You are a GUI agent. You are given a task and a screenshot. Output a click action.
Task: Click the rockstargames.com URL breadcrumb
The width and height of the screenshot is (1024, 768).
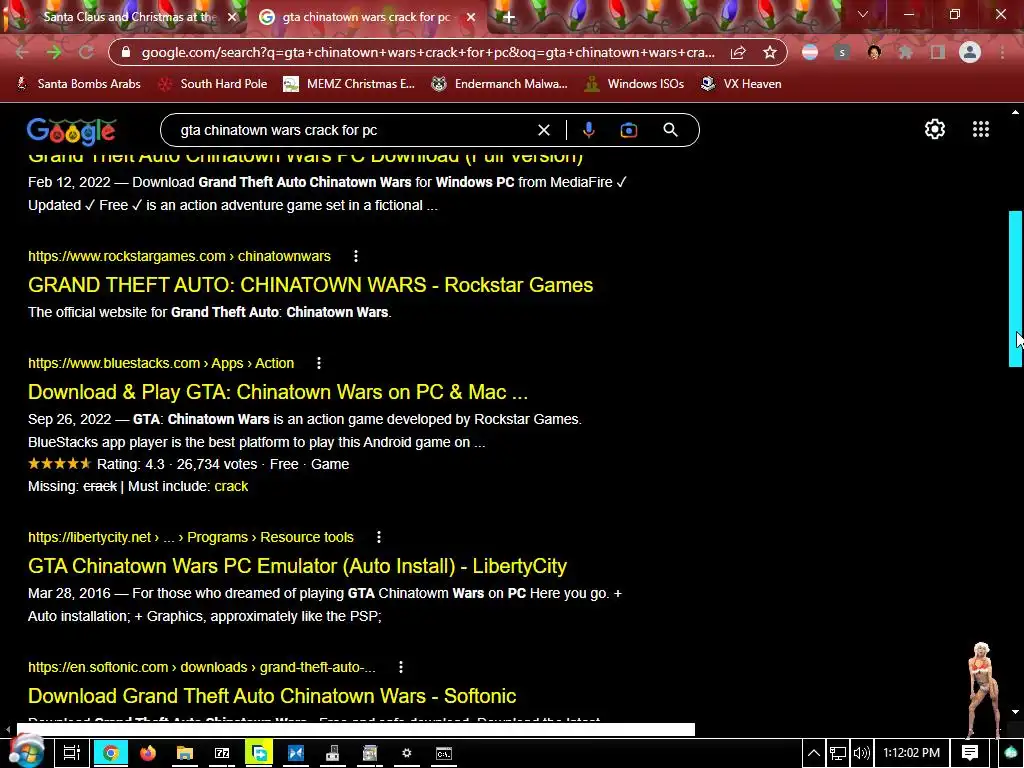pyautogui.click(x=179, y=256)
